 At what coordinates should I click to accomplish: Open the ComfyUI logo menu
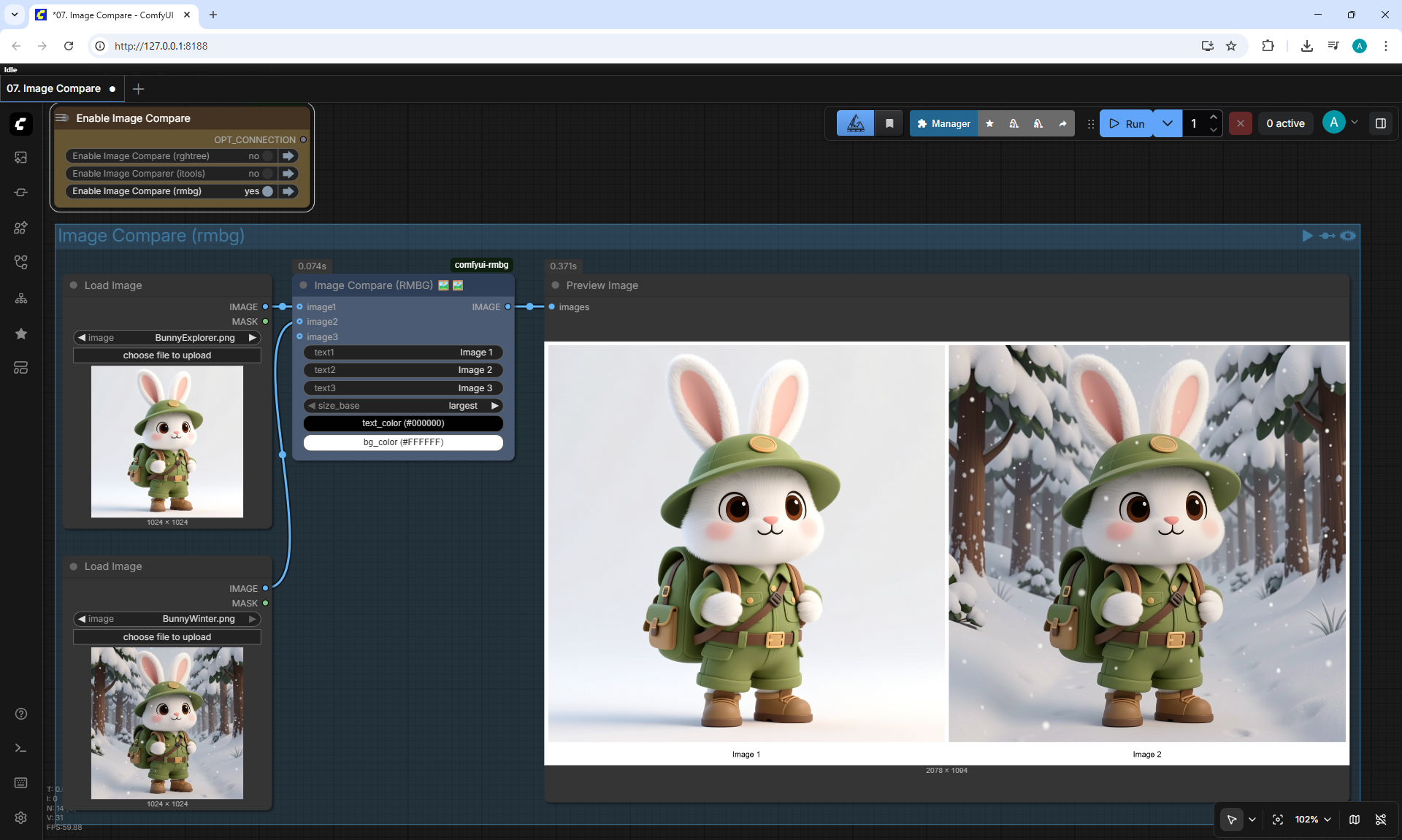click(21, 124)
